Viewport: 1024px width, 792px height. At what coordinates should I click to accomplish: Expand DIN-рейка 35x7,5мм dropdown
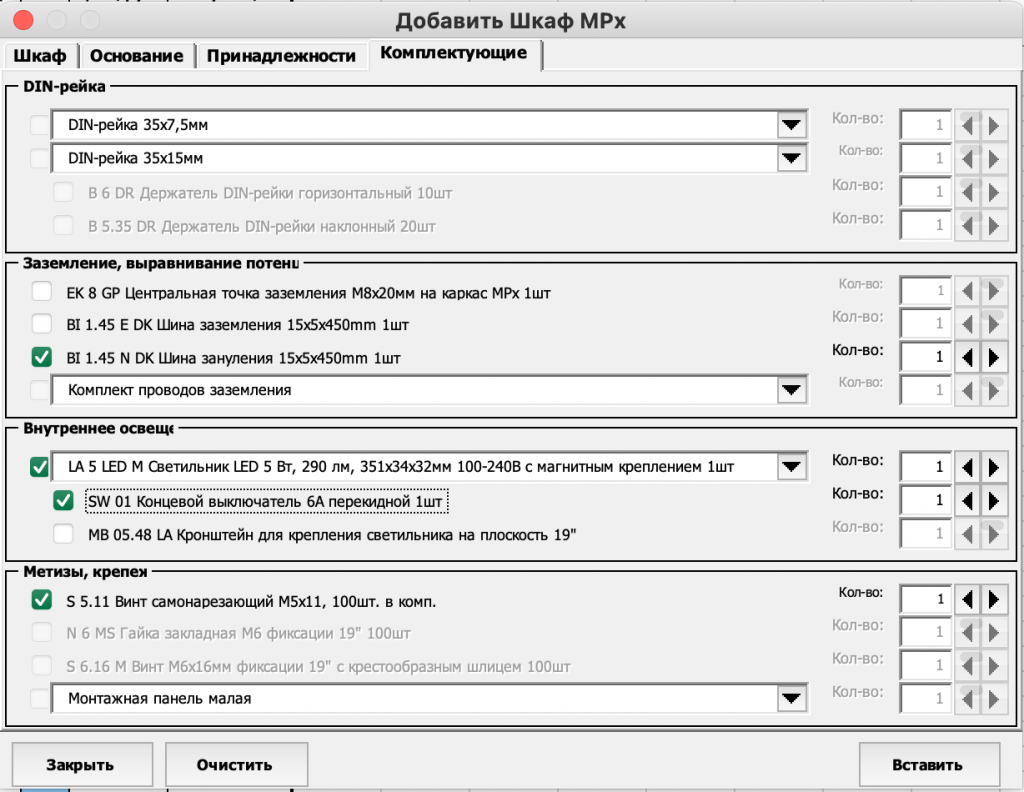point(792,125)
